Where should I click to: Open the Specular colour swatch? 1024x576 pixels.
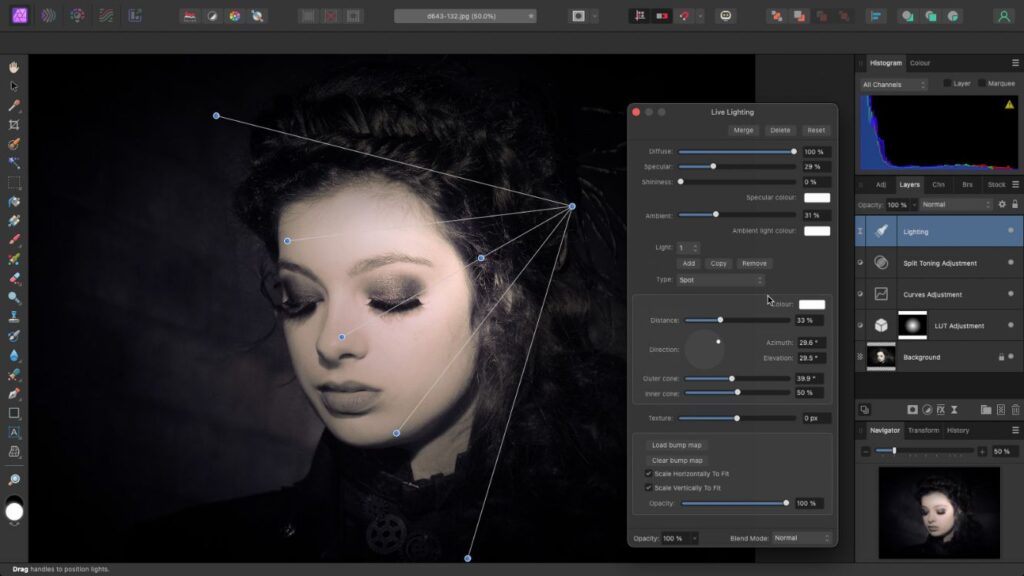816,198
